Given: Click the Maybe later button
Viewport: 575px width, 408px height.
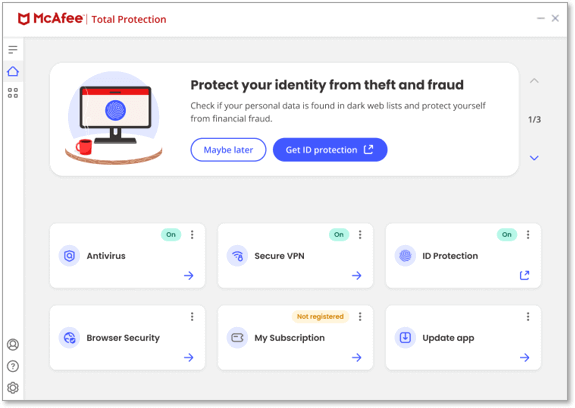Looking at the screenshot, I should 228,150.
